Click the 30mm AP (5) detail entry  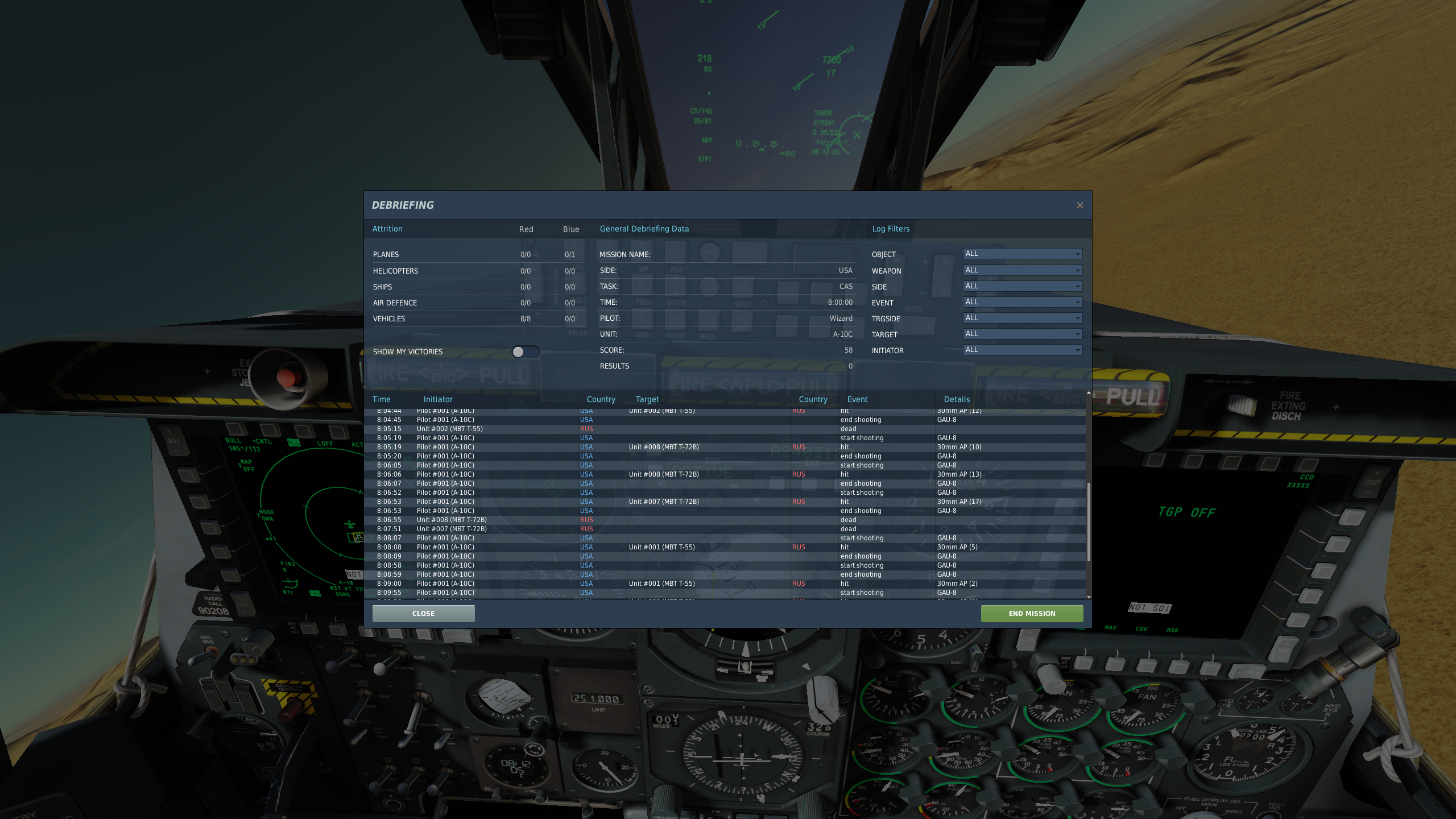point(957,547)
